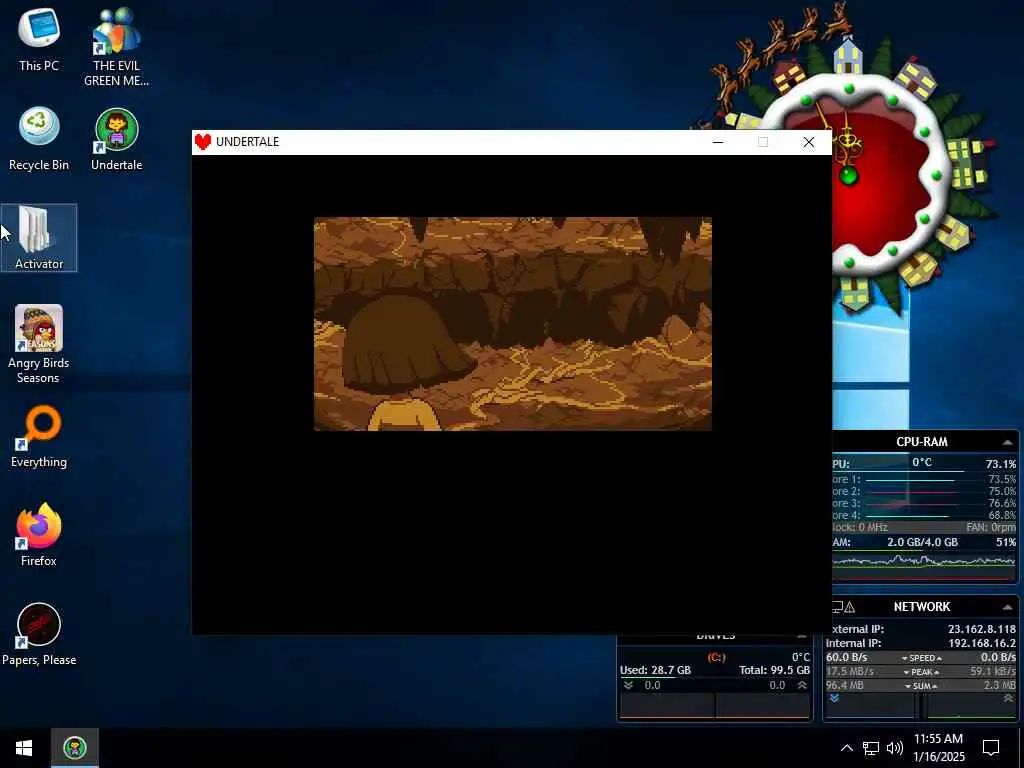Click the RAM usage 2.0 GB/4.0 GB readout

point(922,542)
